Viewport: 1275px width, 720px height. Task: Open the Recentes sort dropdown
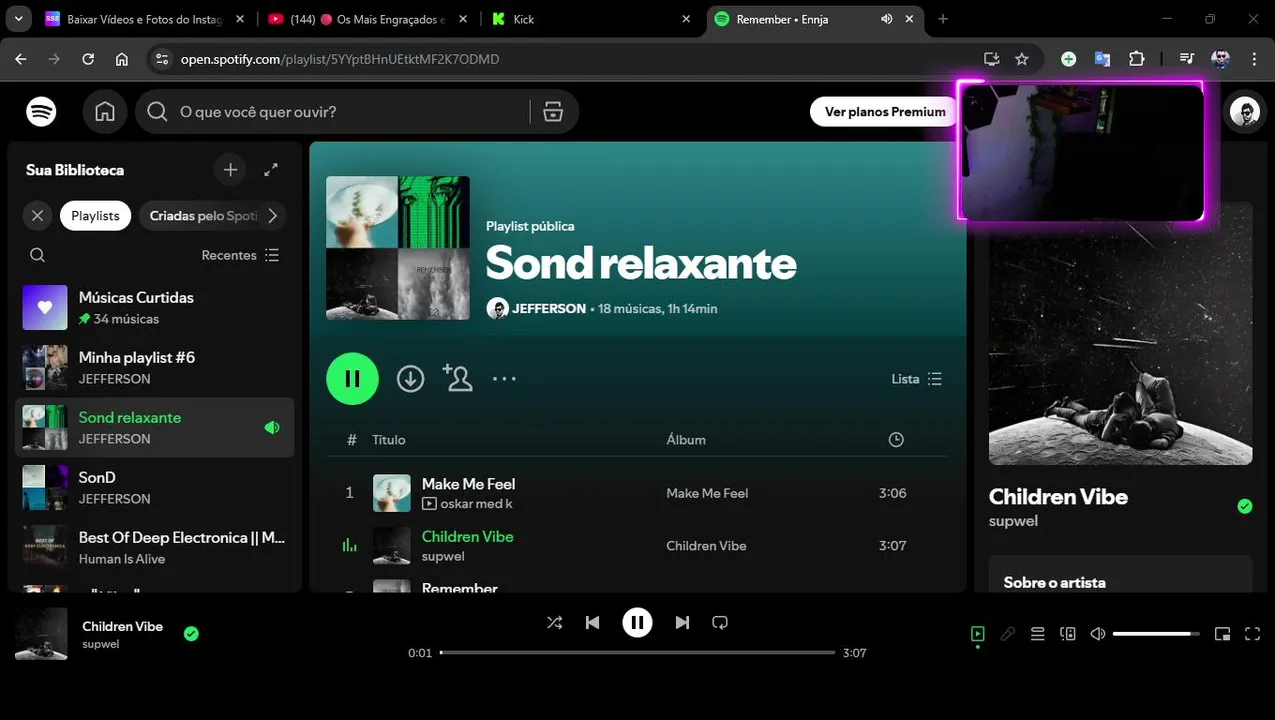point(240,255)
